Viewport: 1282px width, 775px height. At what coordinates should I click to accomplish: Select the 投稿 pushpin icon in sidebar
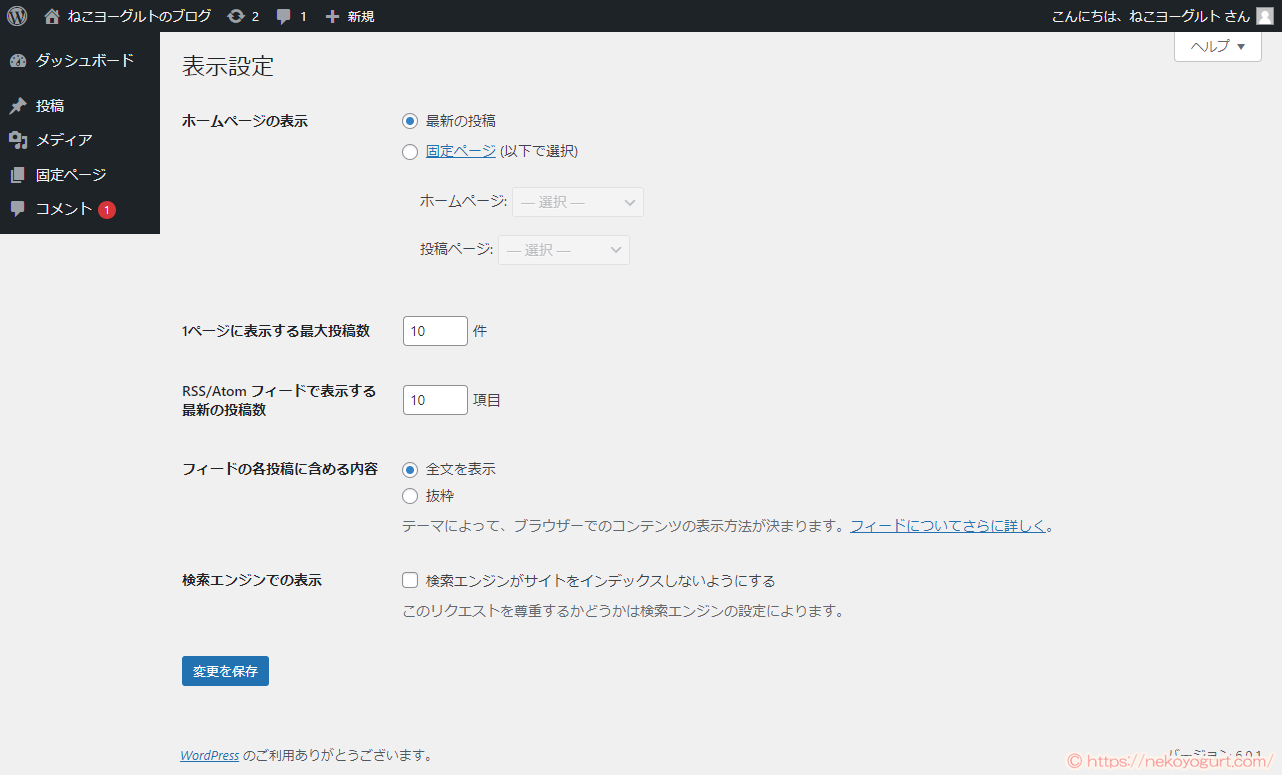[18, 105]
